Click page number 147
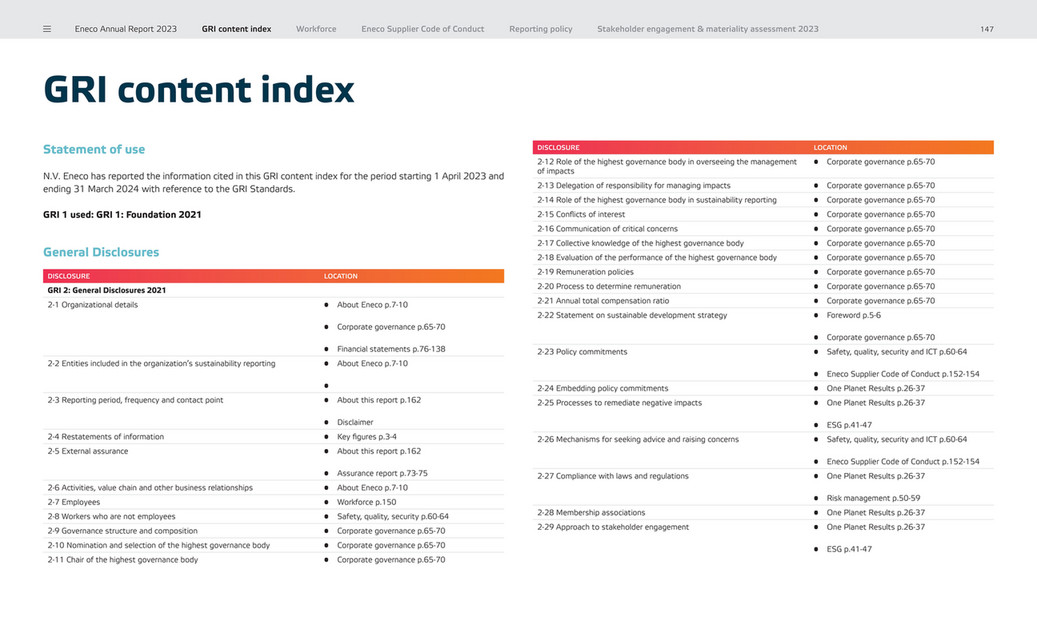 tap(987, 29)
